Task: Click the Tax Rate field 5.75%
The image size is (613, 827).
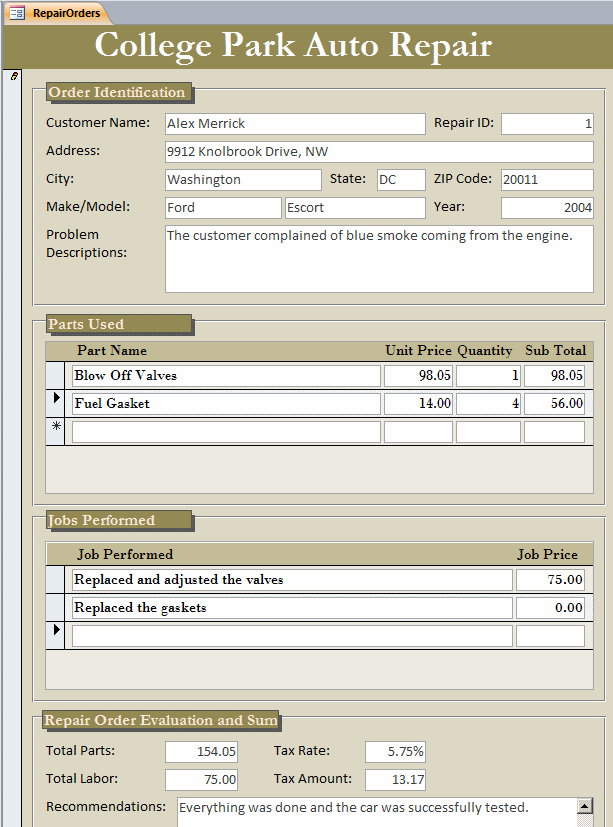Action: point(395,752)
